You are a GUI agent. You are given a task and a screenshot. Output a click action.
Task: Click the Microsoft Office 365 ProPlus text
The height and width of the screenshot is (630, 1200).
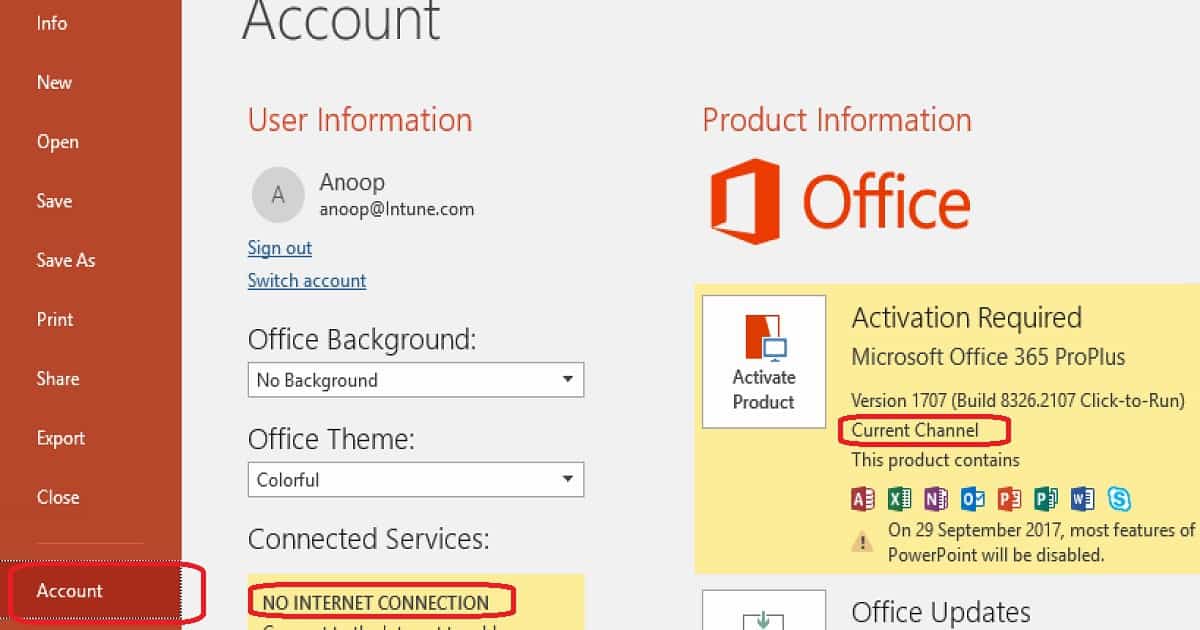click(x=988, y=357)
